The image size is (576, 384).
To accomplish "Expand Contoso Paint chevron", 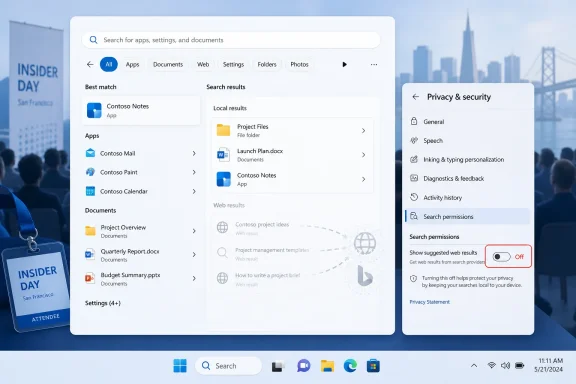I will 194,172.
